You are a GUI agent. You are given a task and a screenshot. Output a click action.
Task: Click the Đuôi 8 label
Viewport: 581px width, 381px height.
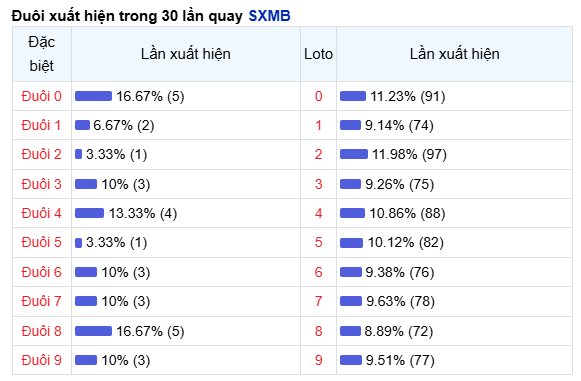[42, 331]
